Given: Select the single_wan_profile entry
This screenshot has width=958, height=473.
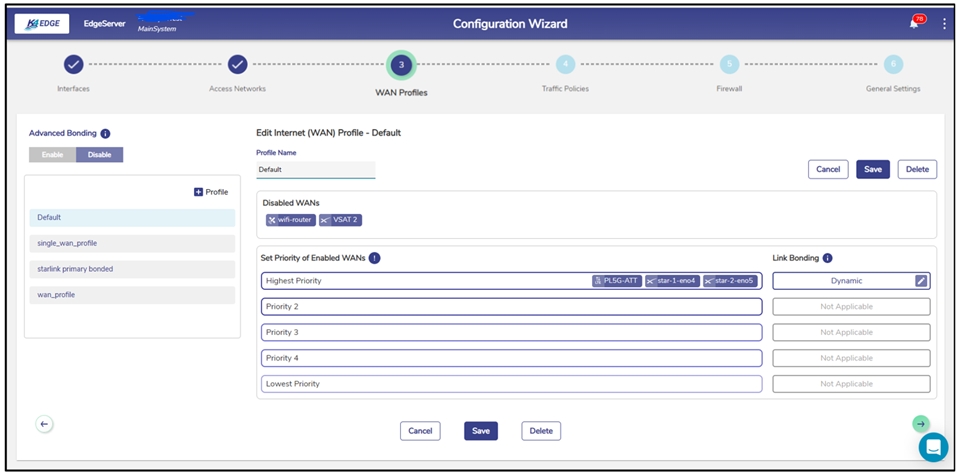Looking at the screenshot, I should pos(132,243).
